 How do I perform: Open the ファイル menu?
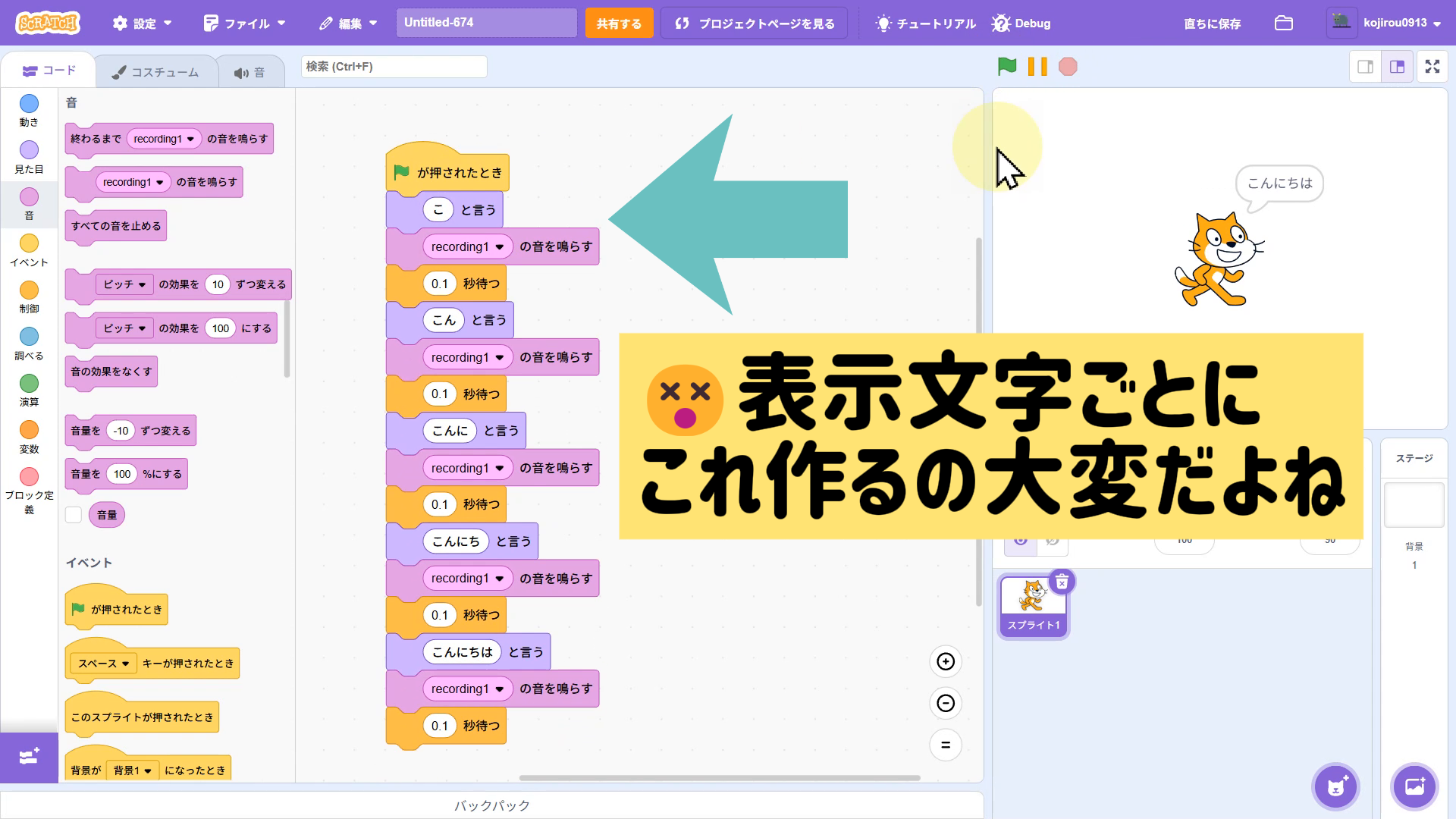pos(244,24)
